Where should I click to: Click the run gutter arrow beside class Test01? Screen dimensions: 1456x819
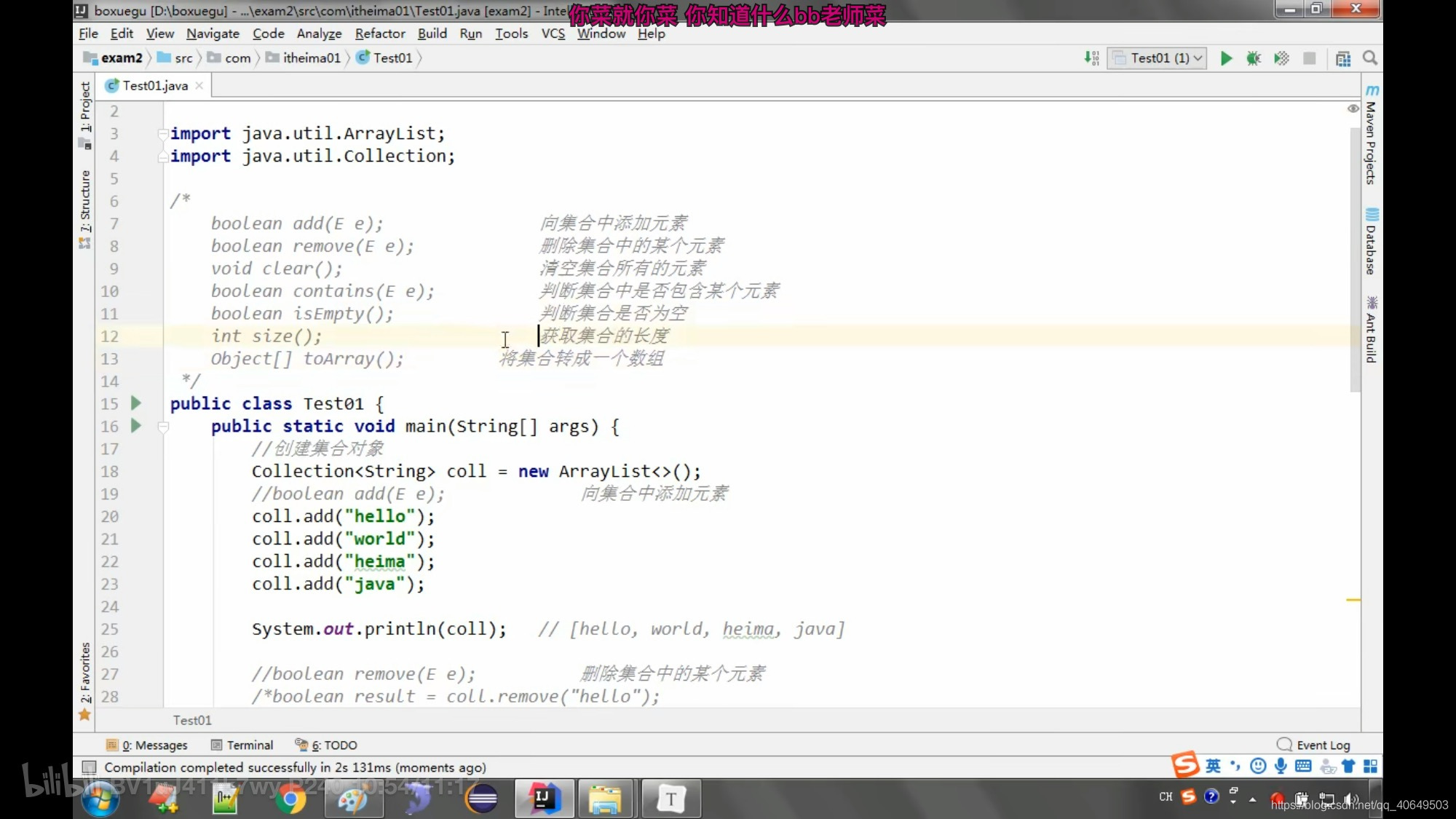point(136,403)
